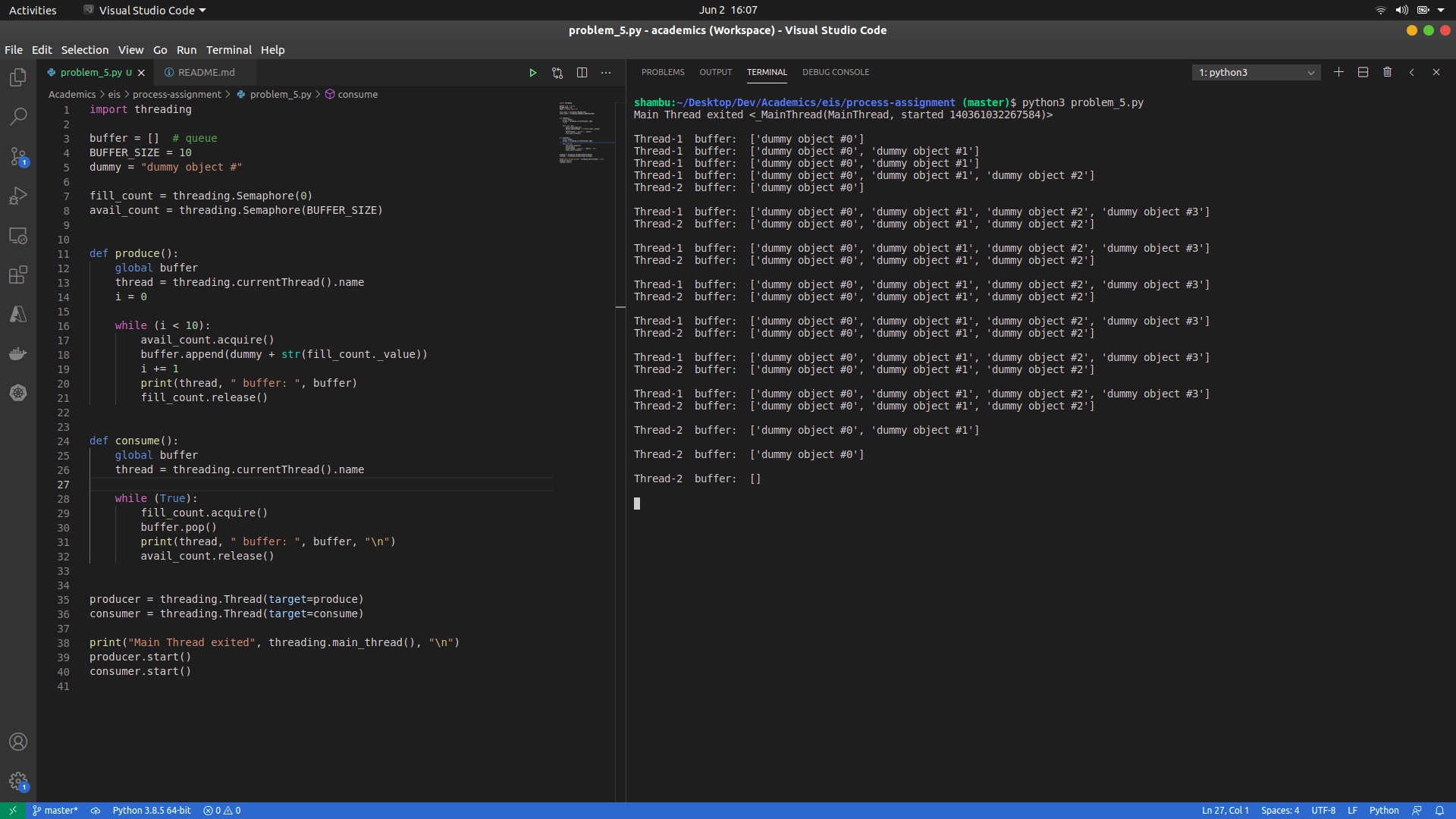Click the Open Changes compare icon

[557, 73]
